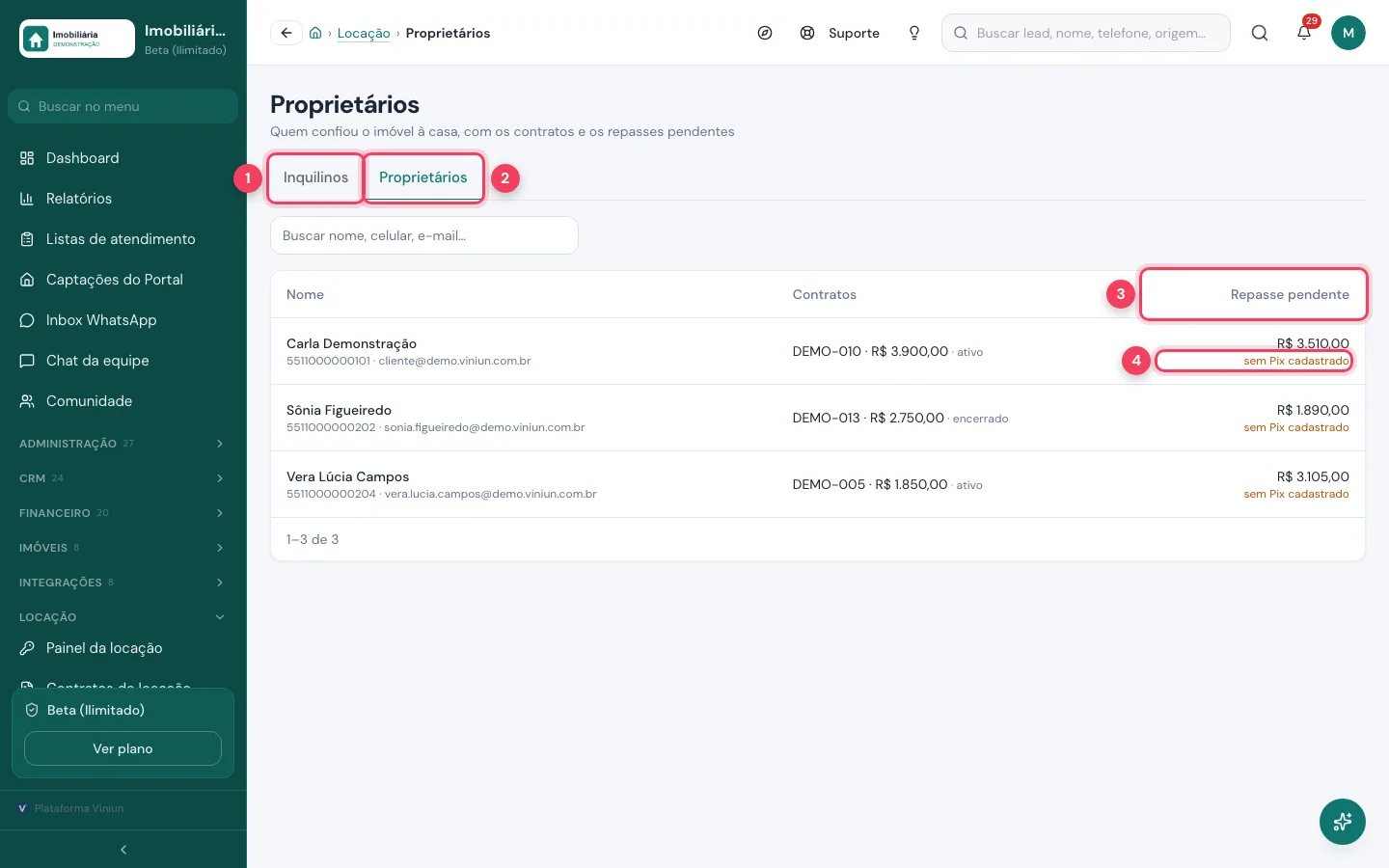Open Listas de atendimento

click(123, 239)
